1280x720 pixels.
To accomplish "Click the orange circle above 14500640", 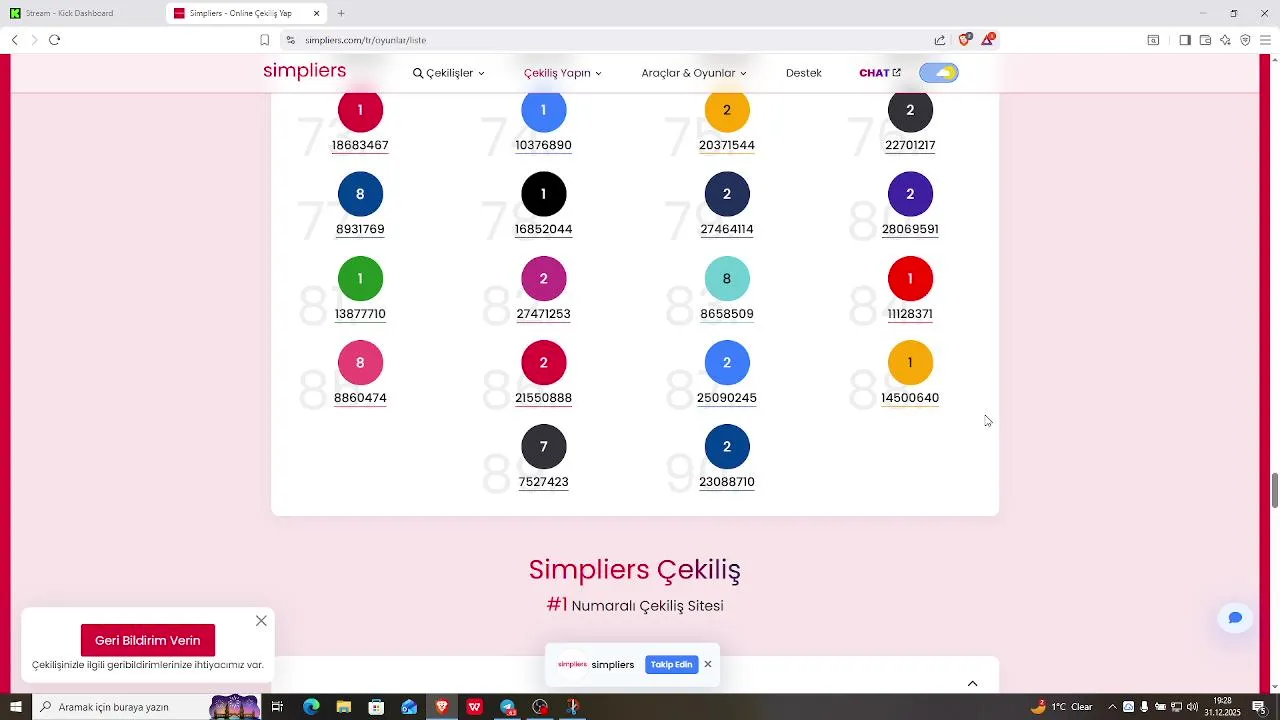I will click(x=910, y=362).
